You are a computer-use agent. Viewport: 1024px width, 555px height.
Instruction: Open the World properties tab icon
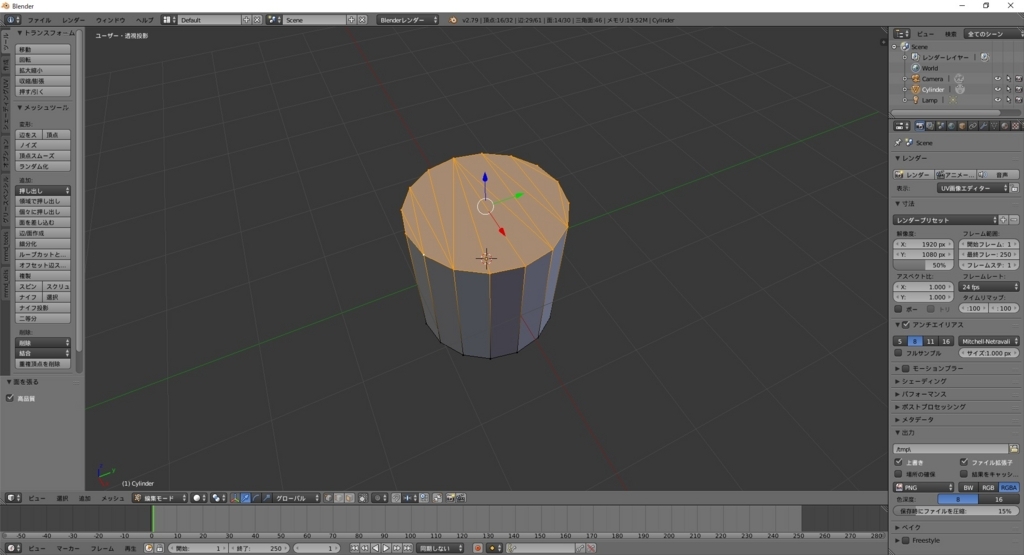tap(952, 126)
